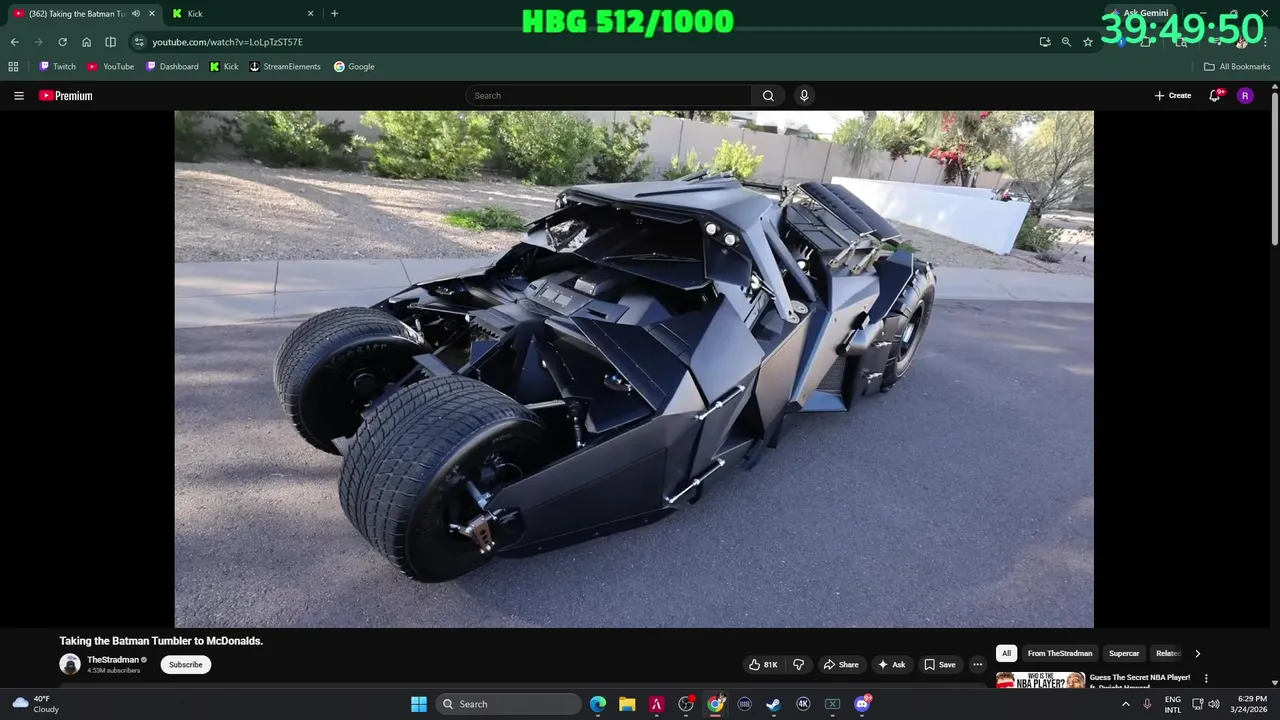Open StreamElements bookmark
The image size is (1280, 720).
coord(285,67)
